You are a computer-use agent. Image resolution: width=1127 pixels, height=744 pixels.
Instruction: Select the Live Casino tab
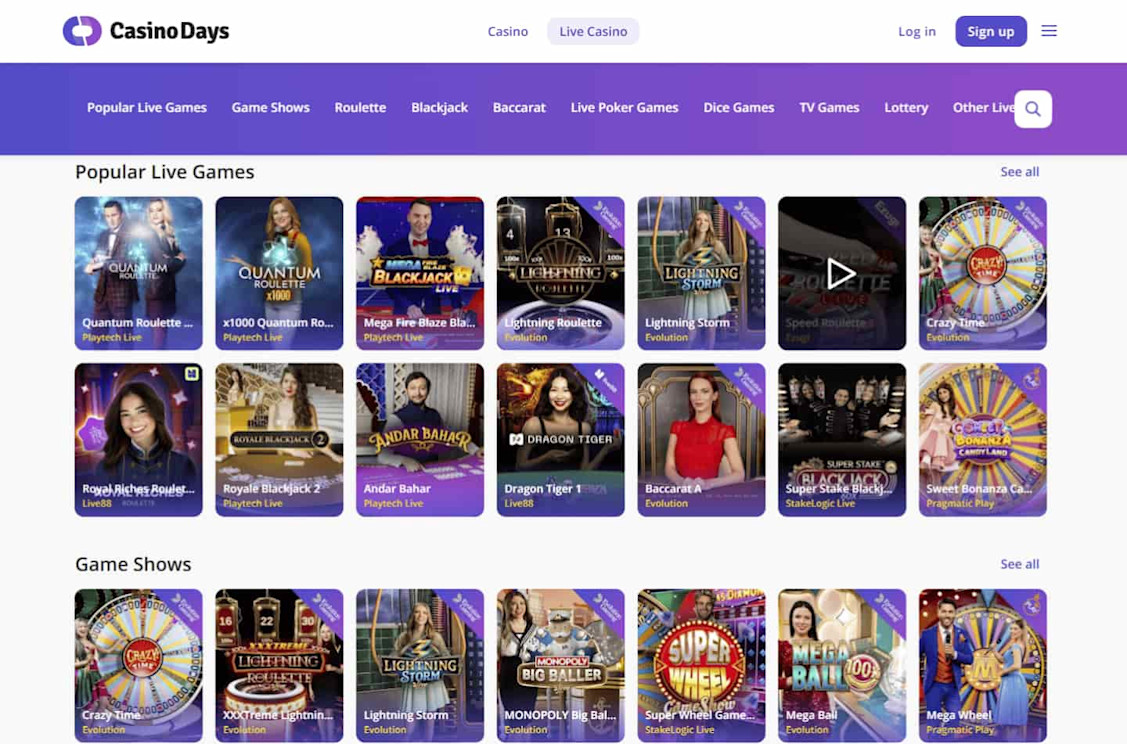coord(593,32)
